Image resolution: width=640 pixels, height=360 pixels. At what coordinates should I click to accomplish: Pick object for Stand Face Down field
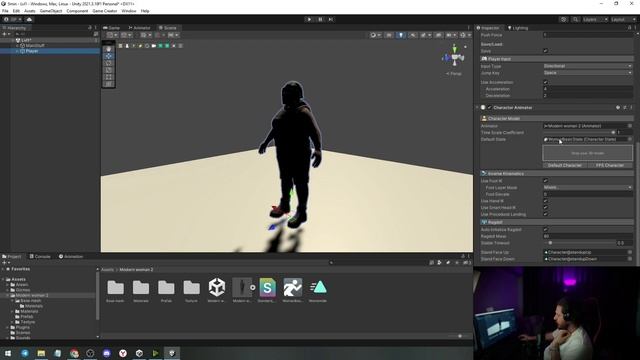pos(630,259)
